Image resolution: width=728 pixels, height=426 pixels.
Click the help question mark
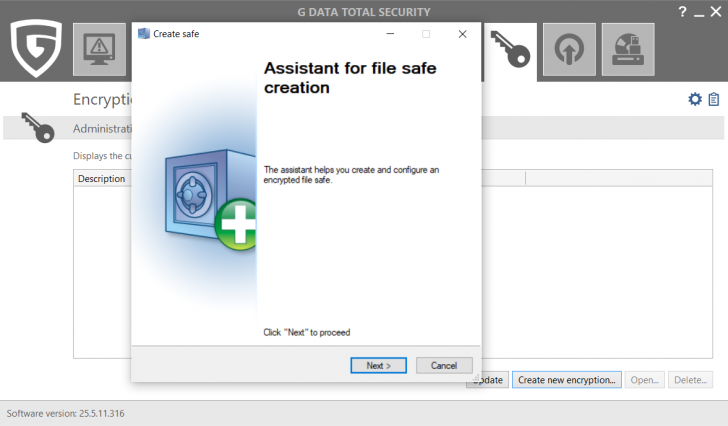click(682, 12)
